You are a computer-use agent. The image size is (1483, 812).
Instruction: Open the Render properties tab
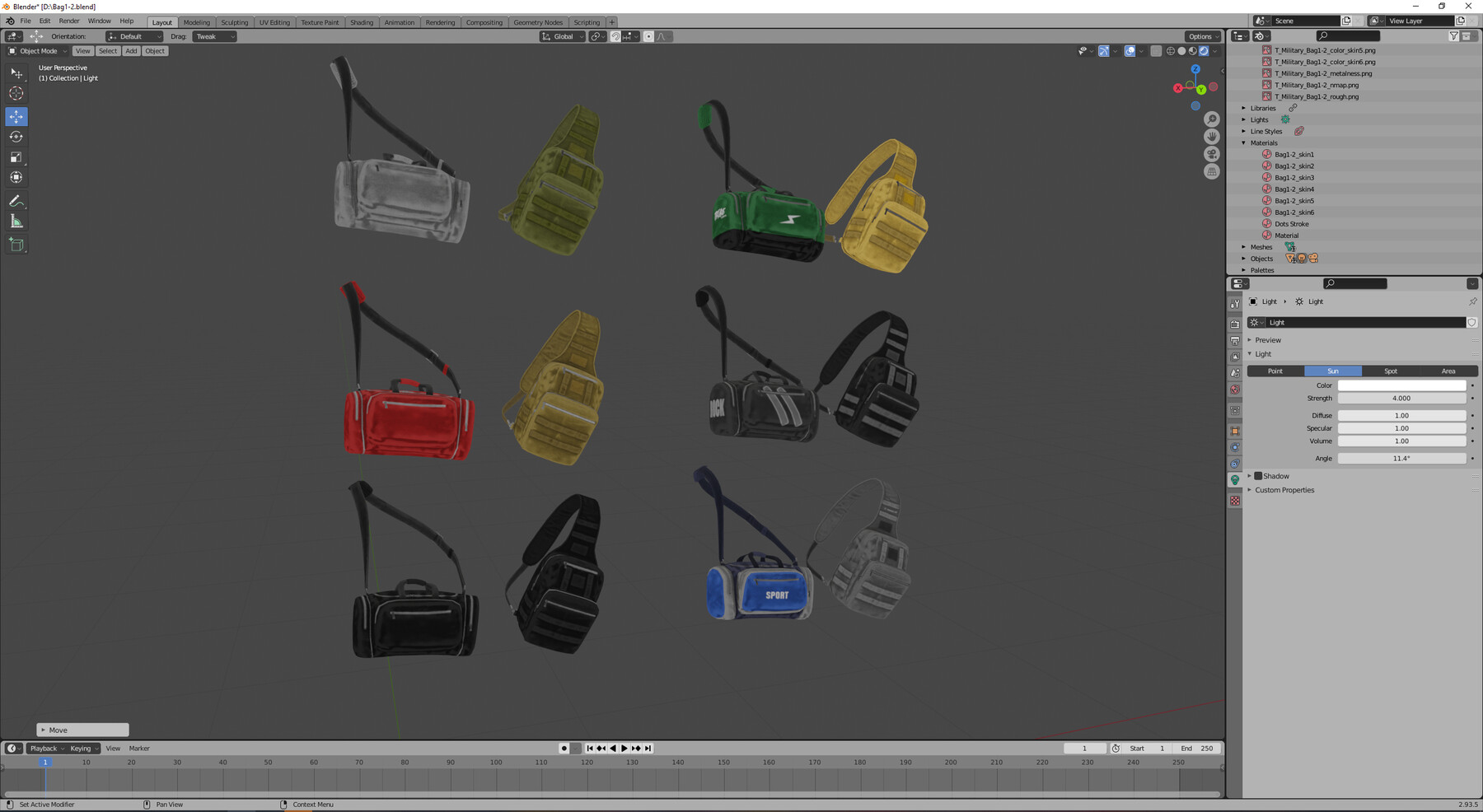(1235, 324)
